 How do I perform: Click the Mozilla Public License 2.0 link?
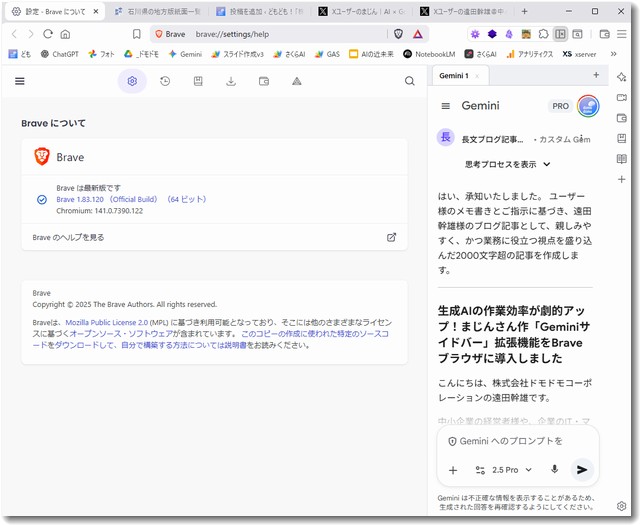point(107,323)
